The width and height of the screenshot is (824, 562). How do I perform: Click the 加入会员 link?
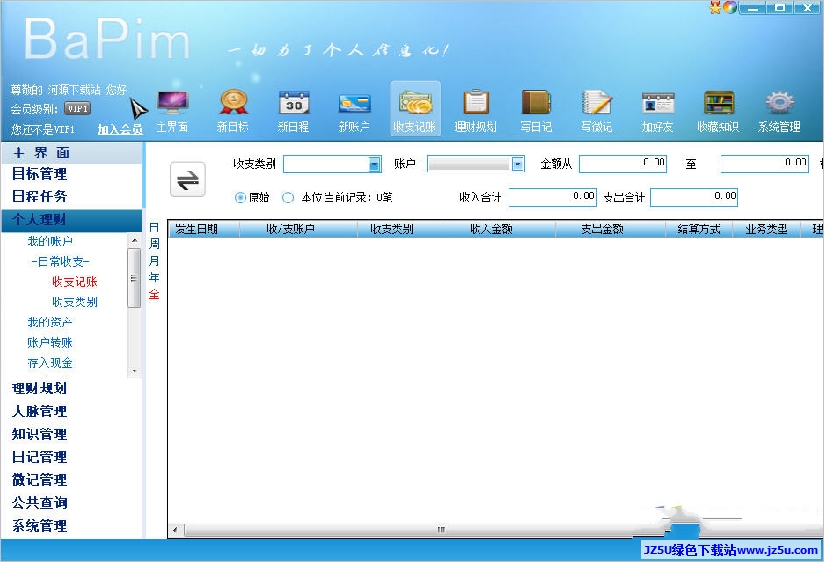click(x=120, y=129)
